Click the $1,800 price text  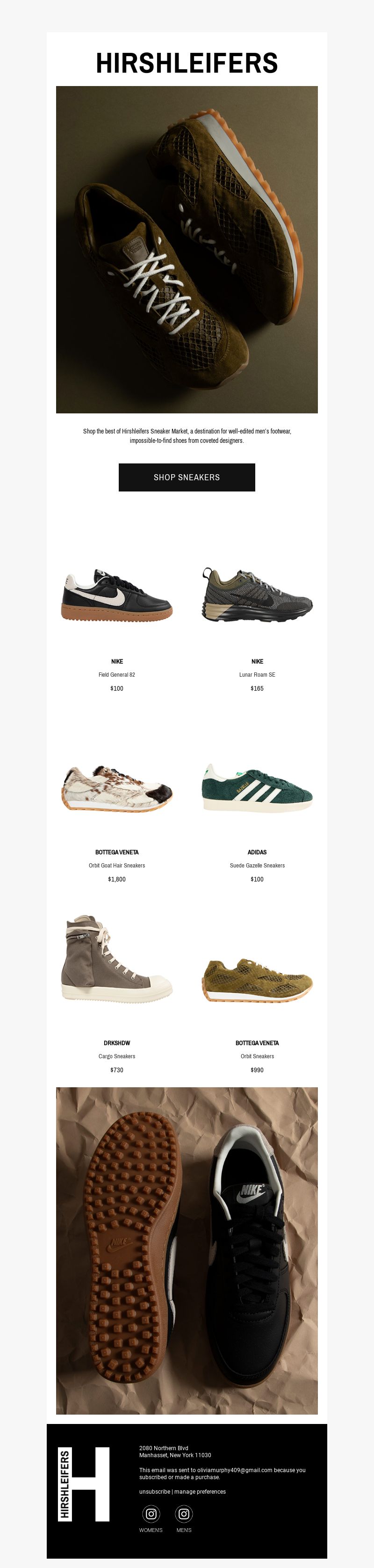tap(117, 879)
